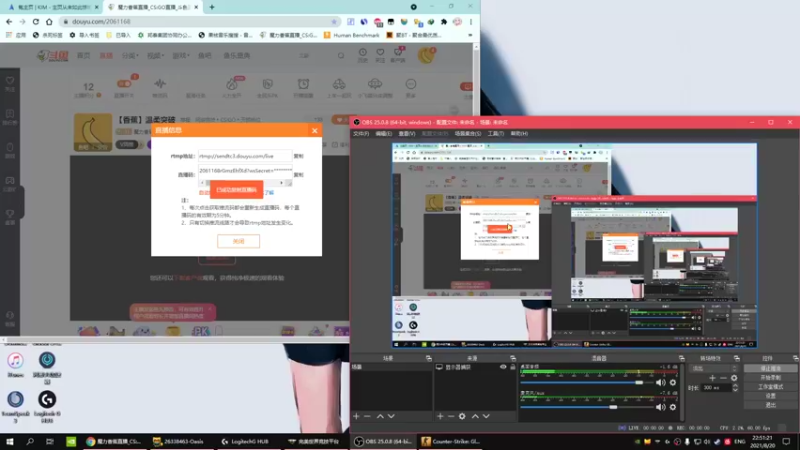Image resolution: width=800 pixels, height=450 pixels.
Task: Toggle the live stream switch on Douyu
Action: pyautogui.click(x=124, y=84)
